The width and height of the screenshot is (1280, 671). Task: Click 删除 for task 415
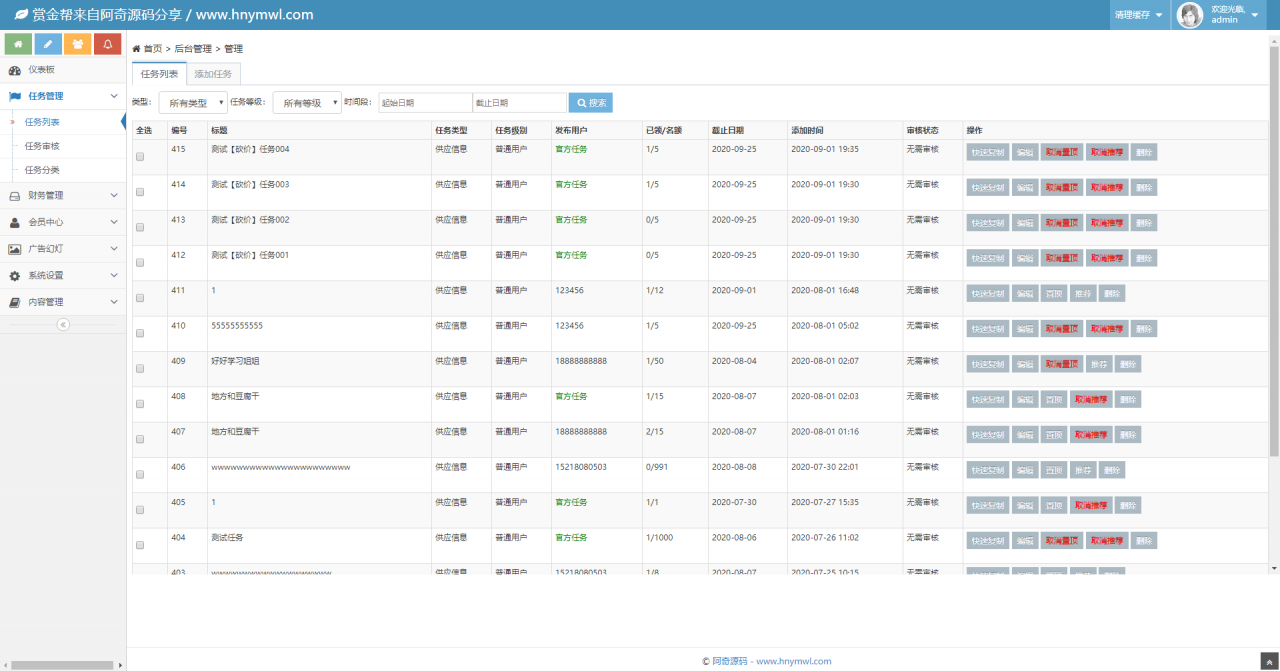1144,152
